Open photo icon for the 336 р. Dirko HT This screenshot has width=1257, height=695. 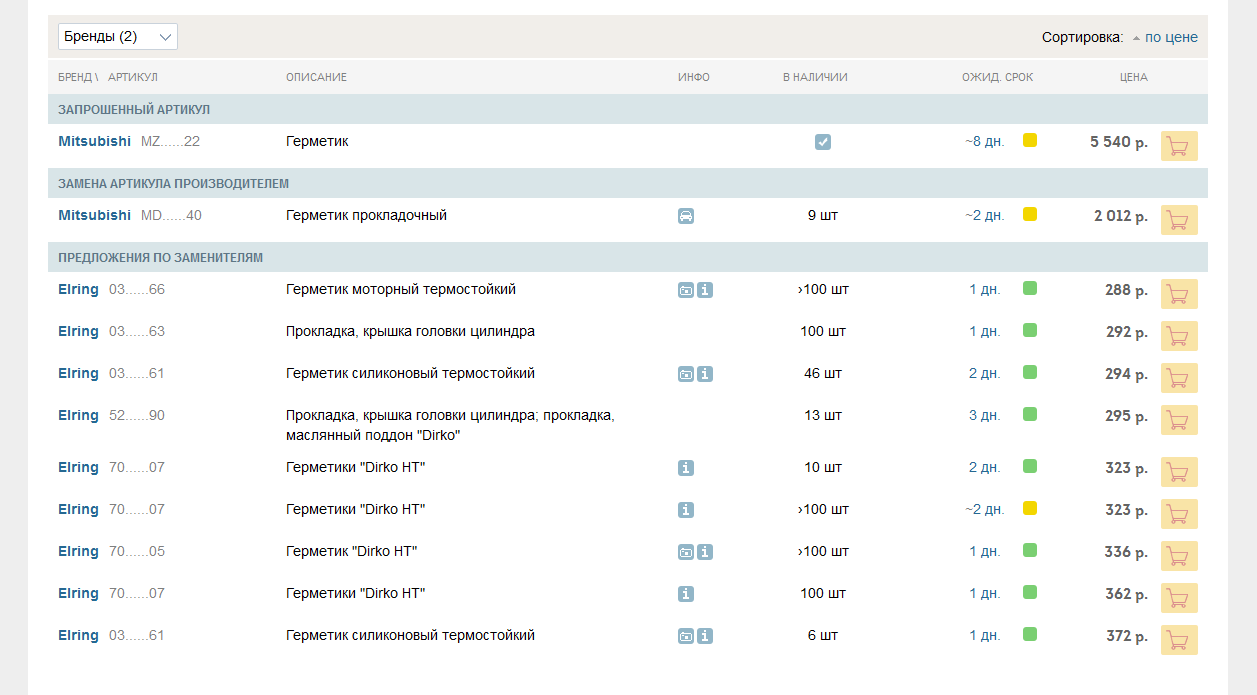[686, 552]
